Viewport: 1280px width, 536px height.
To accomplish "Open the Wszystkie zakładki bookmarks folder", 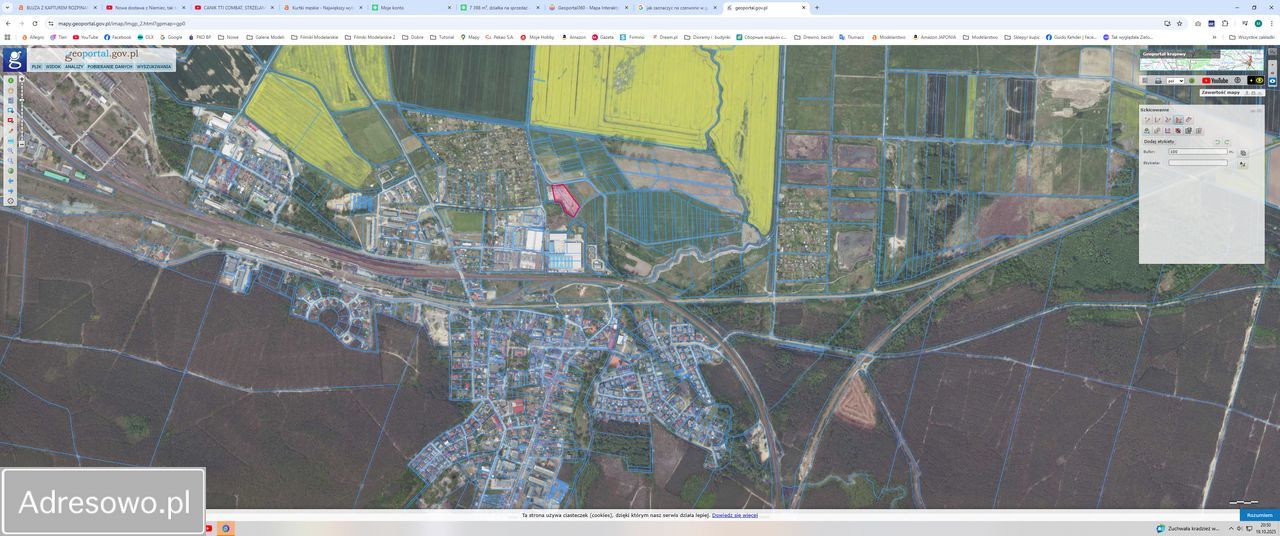I will pos(1252,37).
